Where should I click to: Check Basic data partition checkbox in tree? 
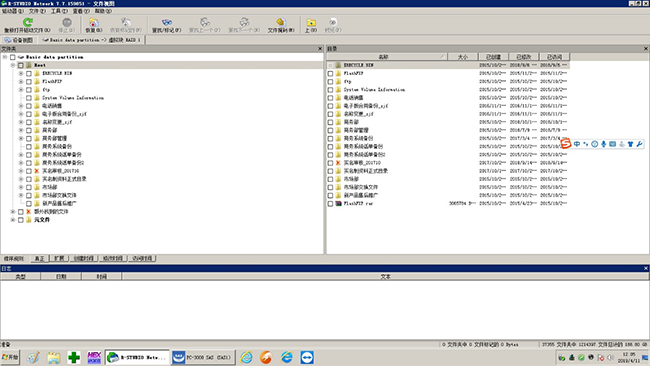point(12,57)
